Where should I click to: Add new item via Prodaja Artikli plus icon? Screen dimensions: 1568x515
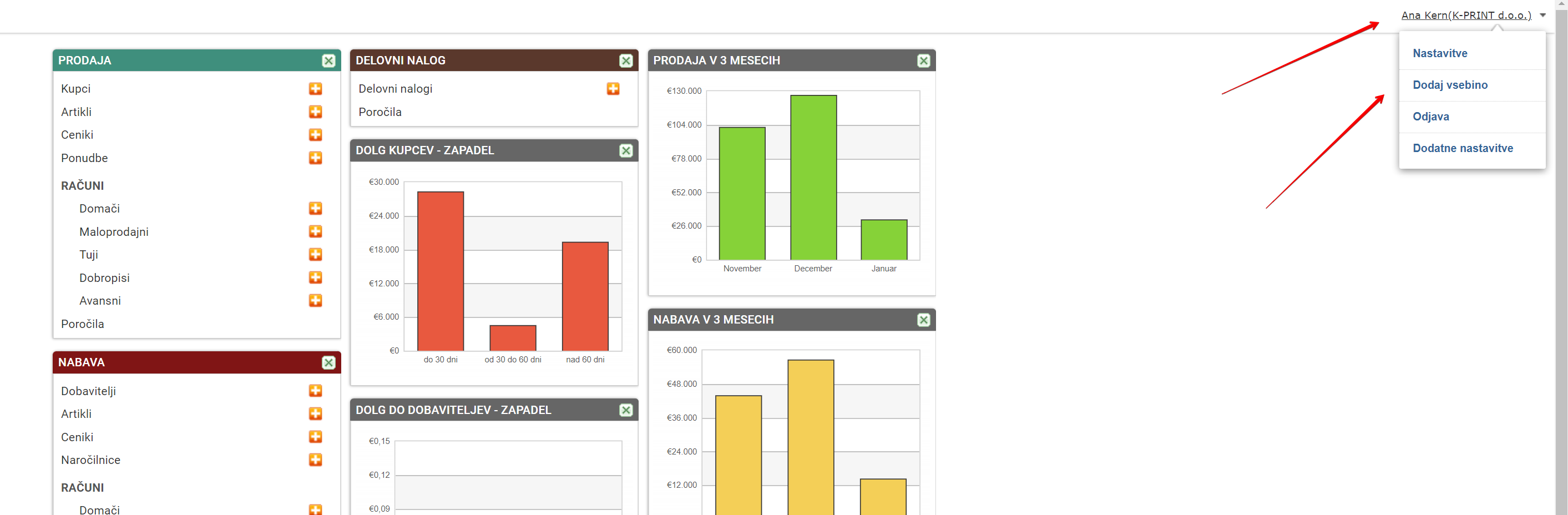pyautogui.click(x=315, y=112)
